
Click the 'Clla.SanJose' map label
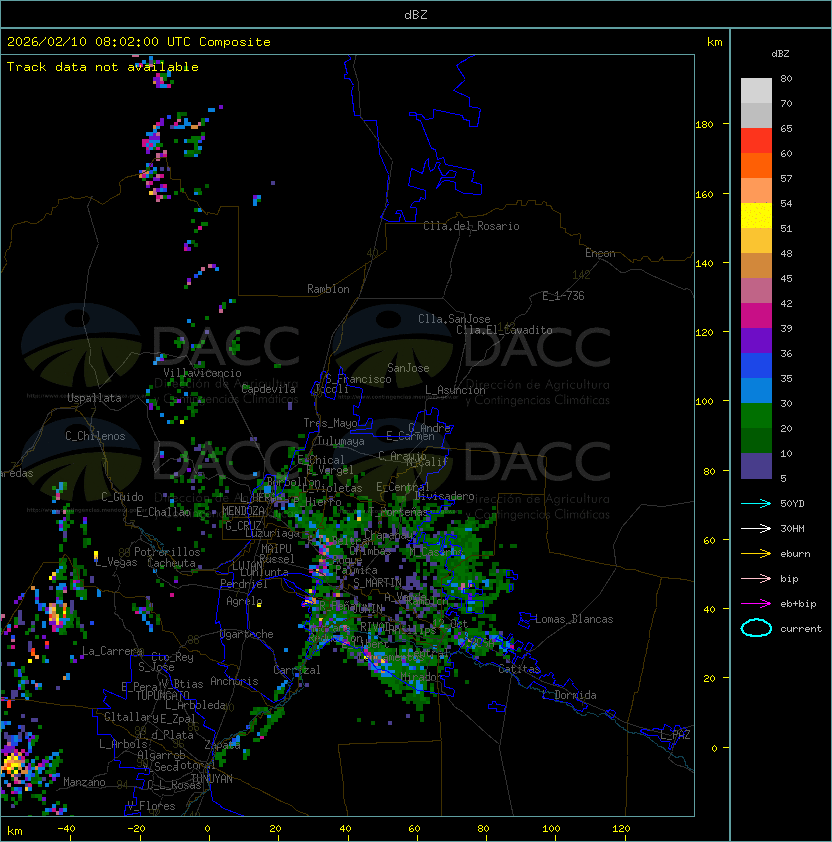point(454,319)
